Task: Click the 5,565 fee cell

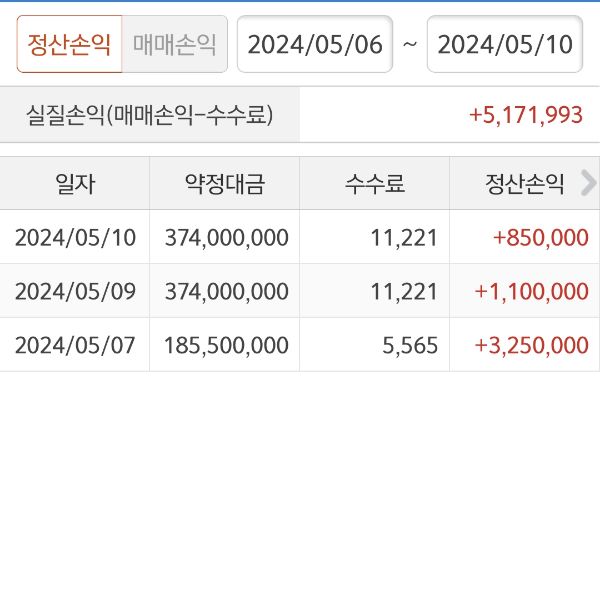Action: tap(410, 345)
